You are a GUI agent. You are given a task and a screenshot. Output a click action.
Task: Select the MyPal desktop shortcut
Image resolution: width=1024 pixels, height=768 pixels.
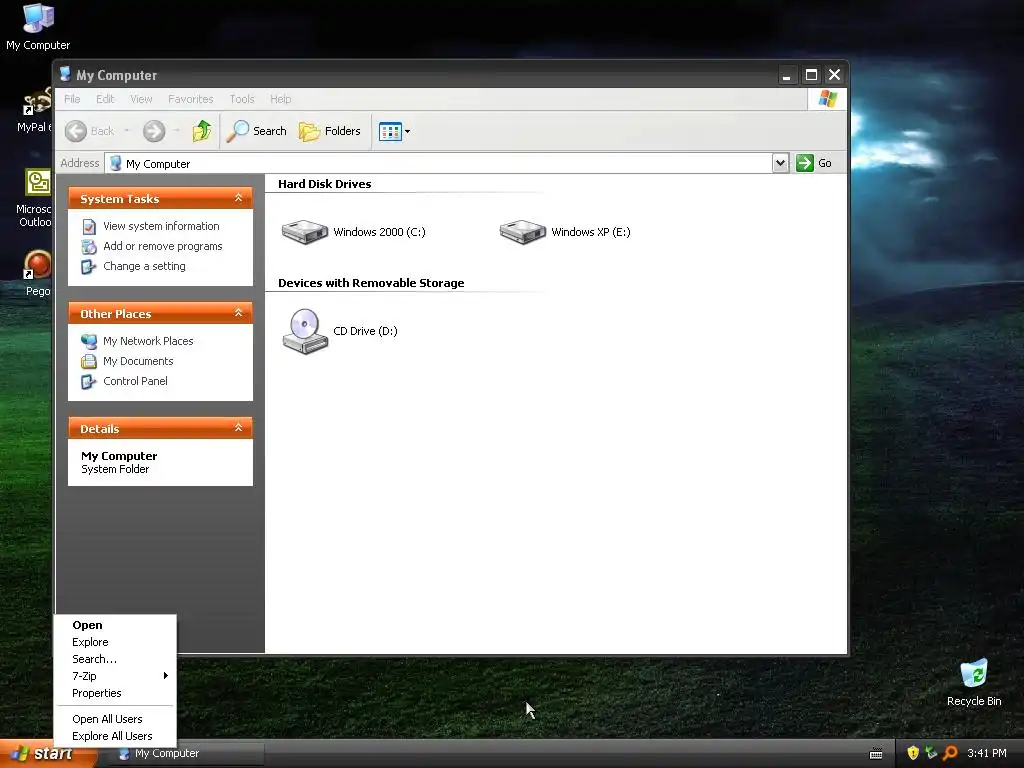click(x=35, y=110)
